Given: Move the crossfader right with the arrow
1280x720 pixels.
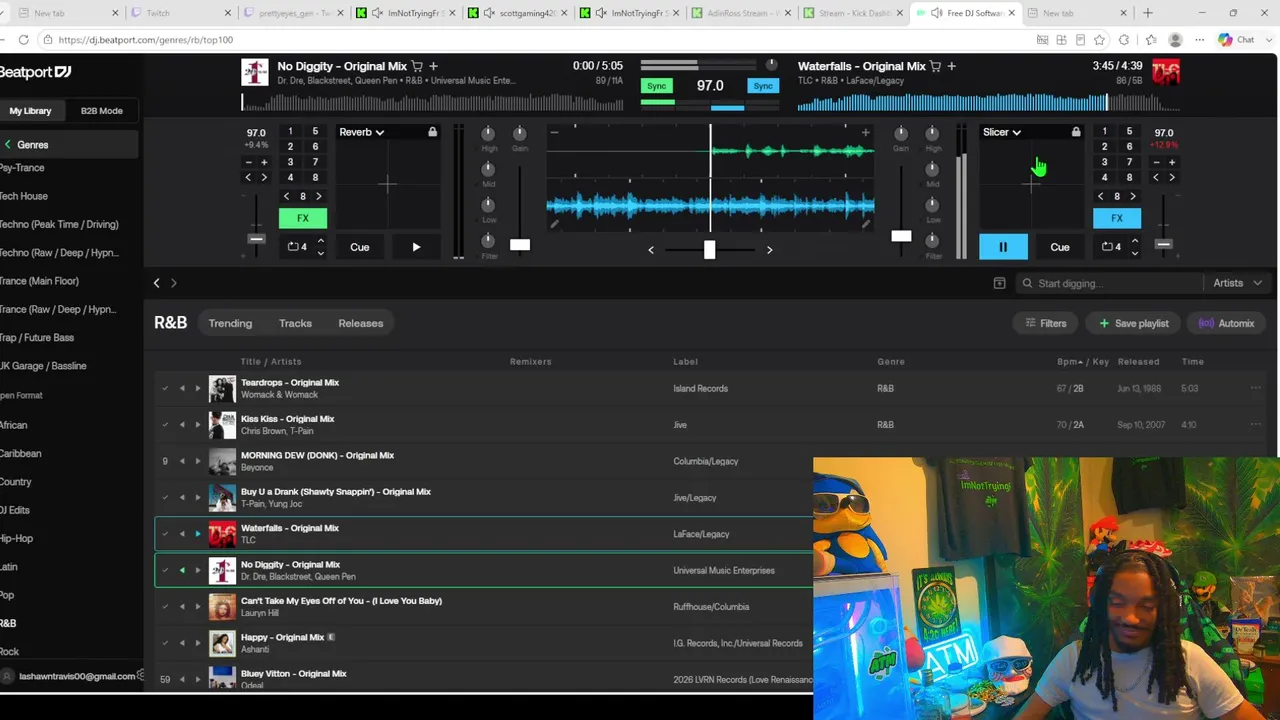Looking at the screenshot, I should (x=769, y=250).
